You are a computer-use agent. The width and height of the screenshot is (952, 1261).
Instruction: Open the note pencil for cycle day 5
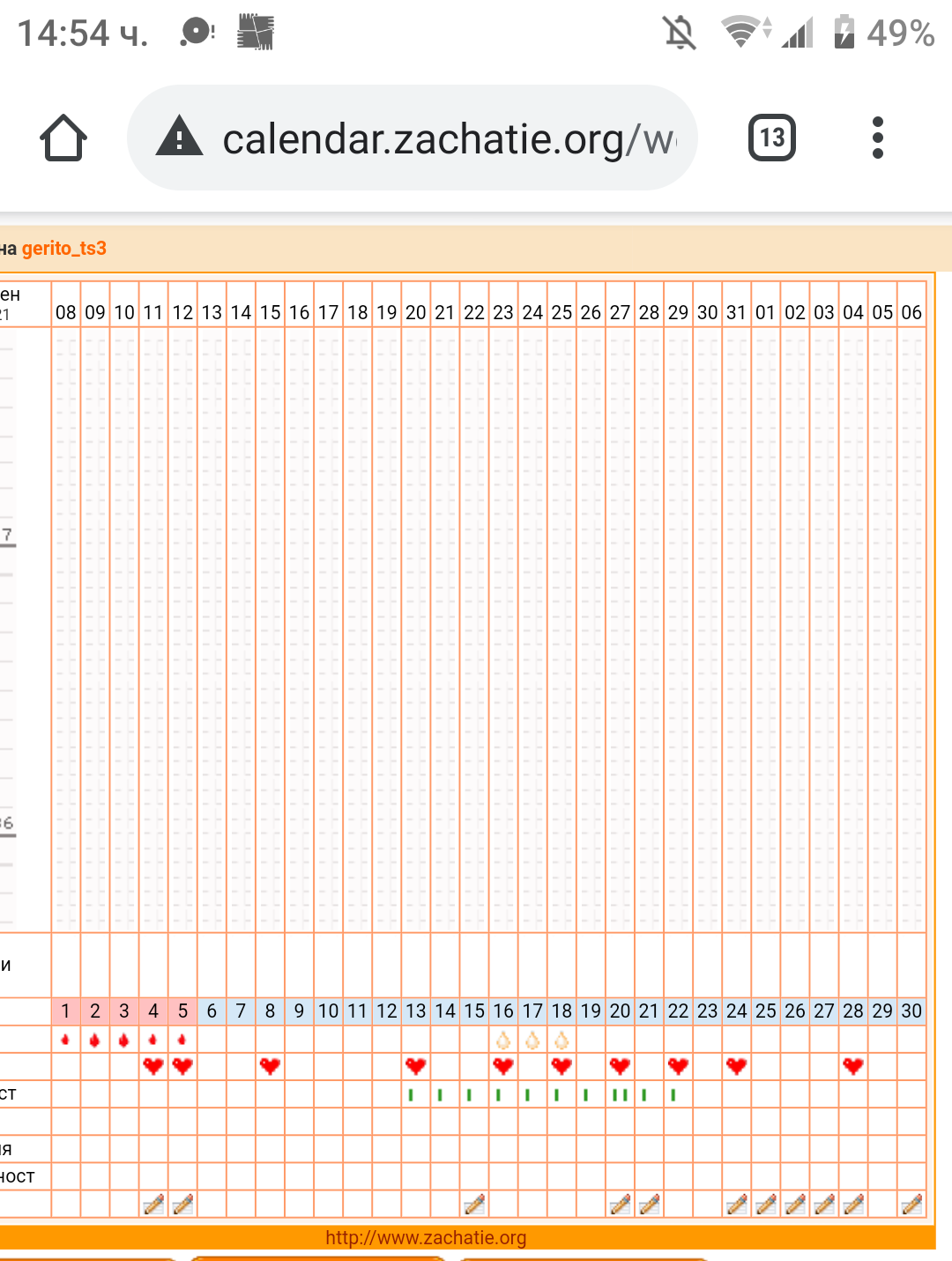point(182,1204)
